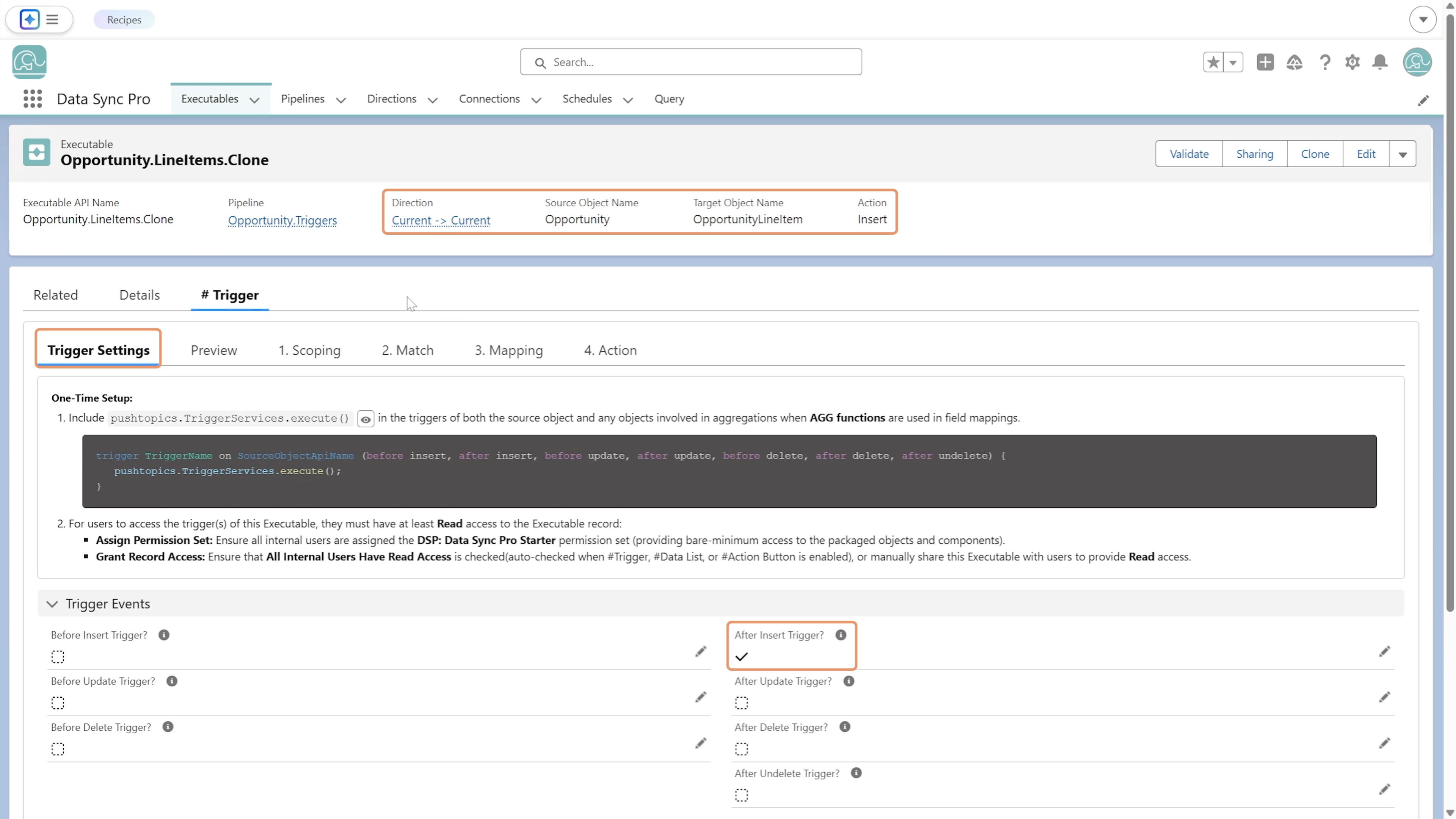
Task: Click the Edit button
Action: click(1366, 154)
